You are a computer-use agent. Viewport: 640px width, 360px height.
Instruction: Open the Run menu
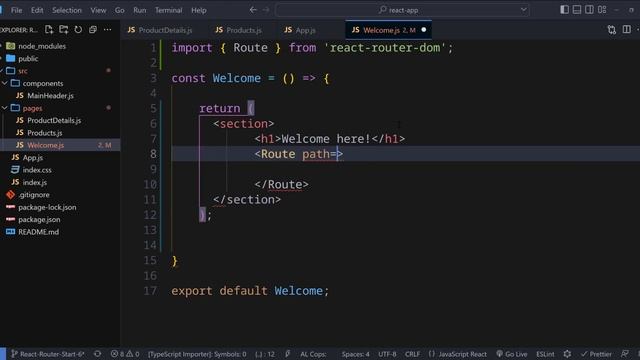click(x=140, y=10)
